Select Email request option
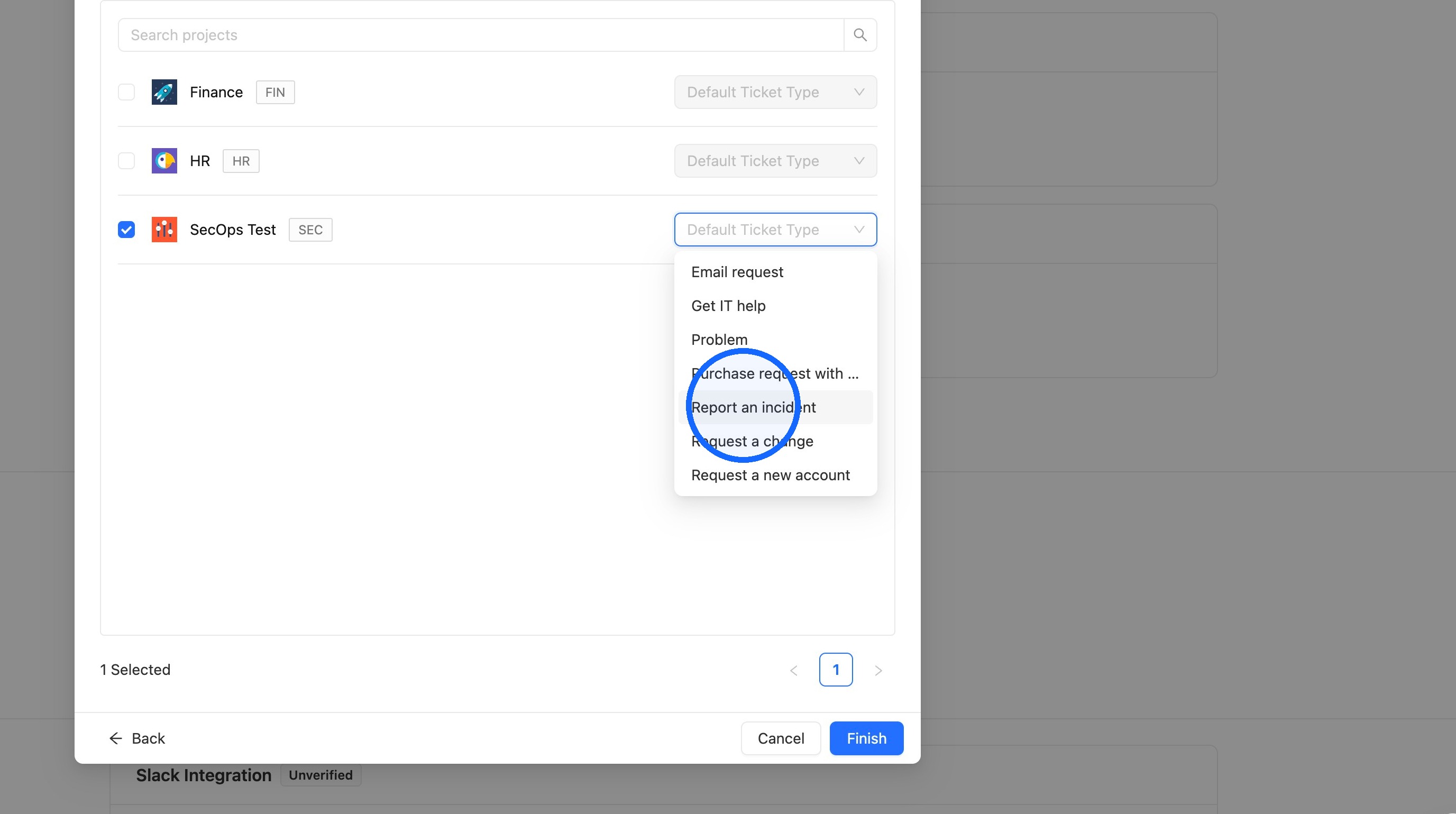 [775, 272]
